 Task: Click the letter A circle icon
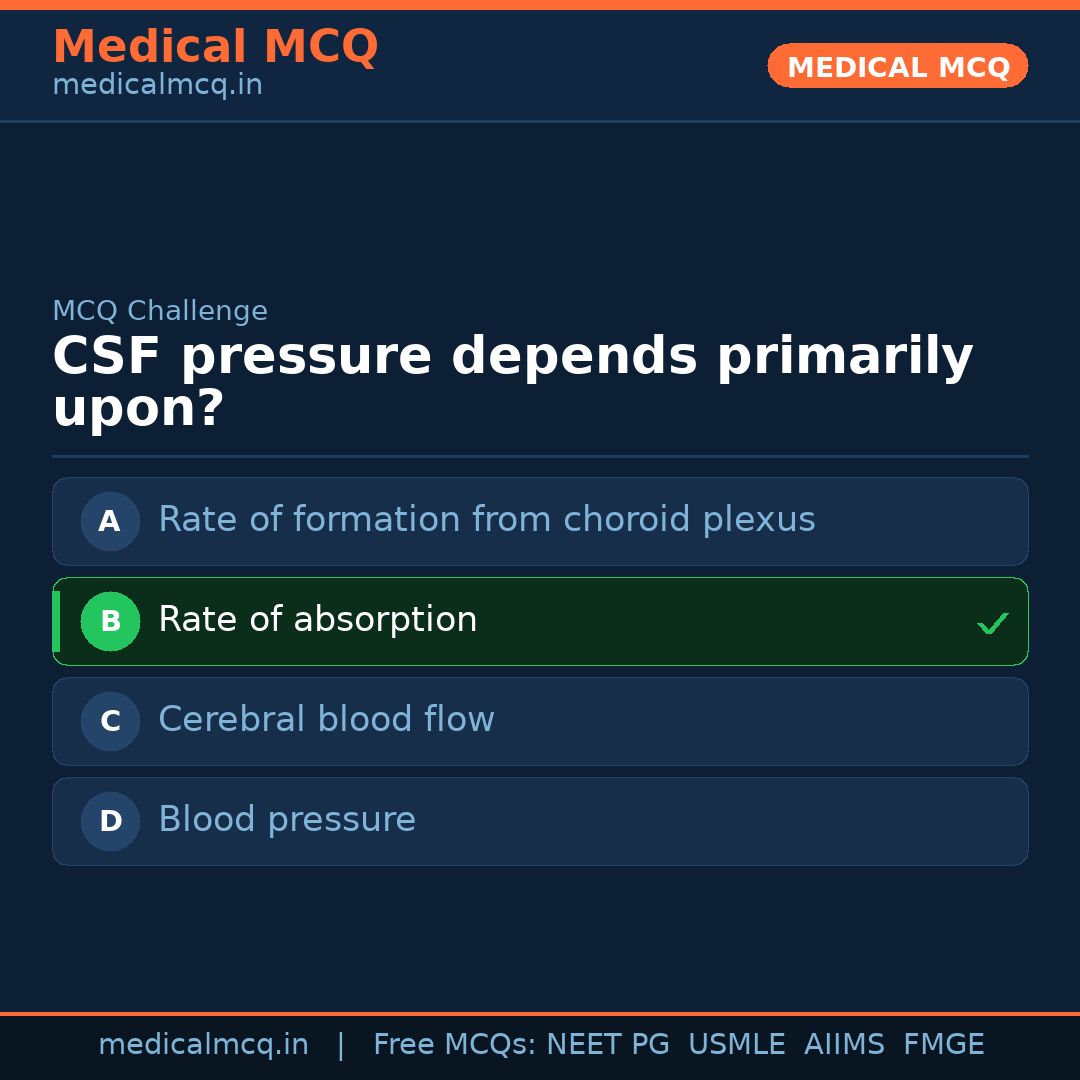click(110, 521)
